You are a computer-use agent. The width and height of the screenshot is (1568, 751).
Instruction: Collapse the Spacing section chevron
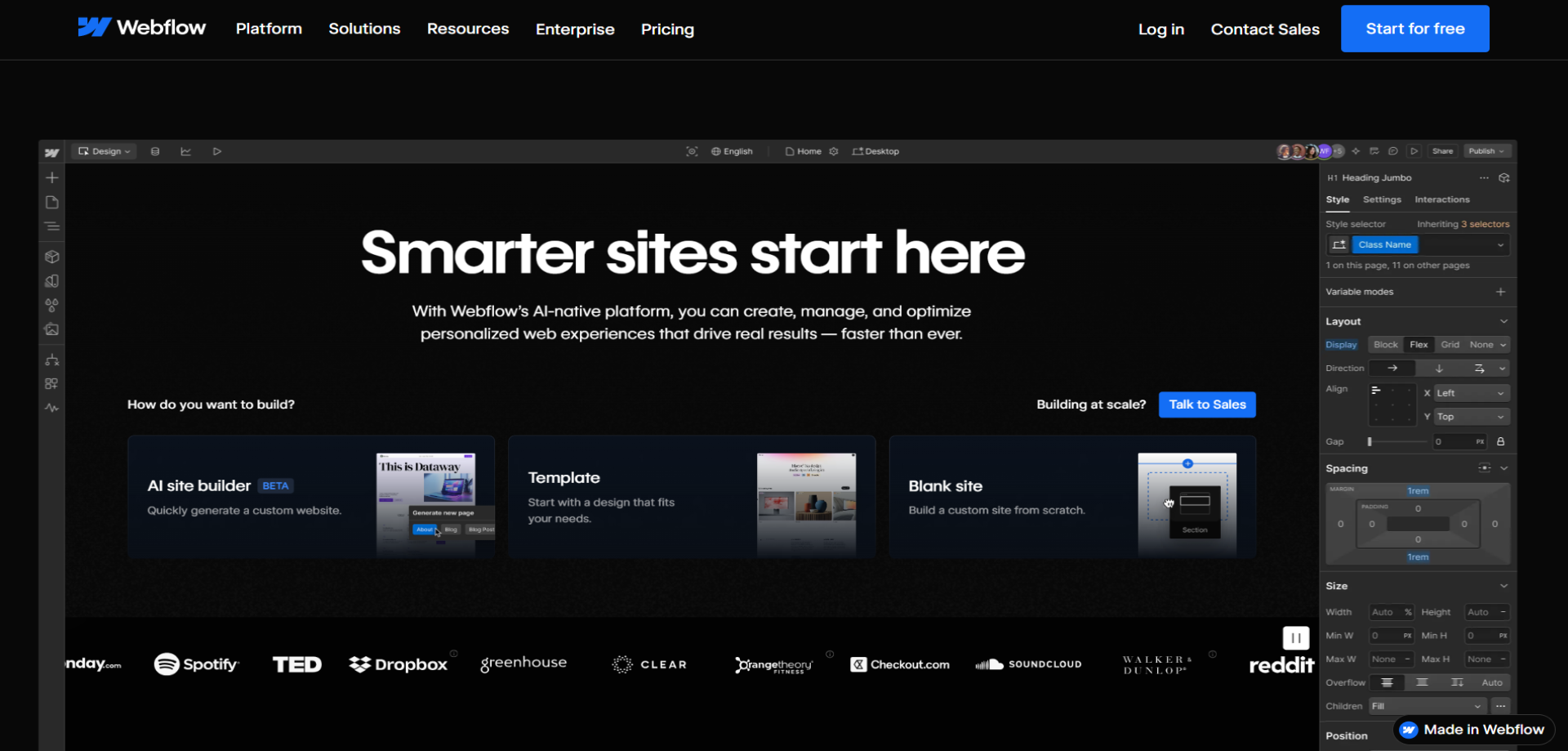point(1503,468)
